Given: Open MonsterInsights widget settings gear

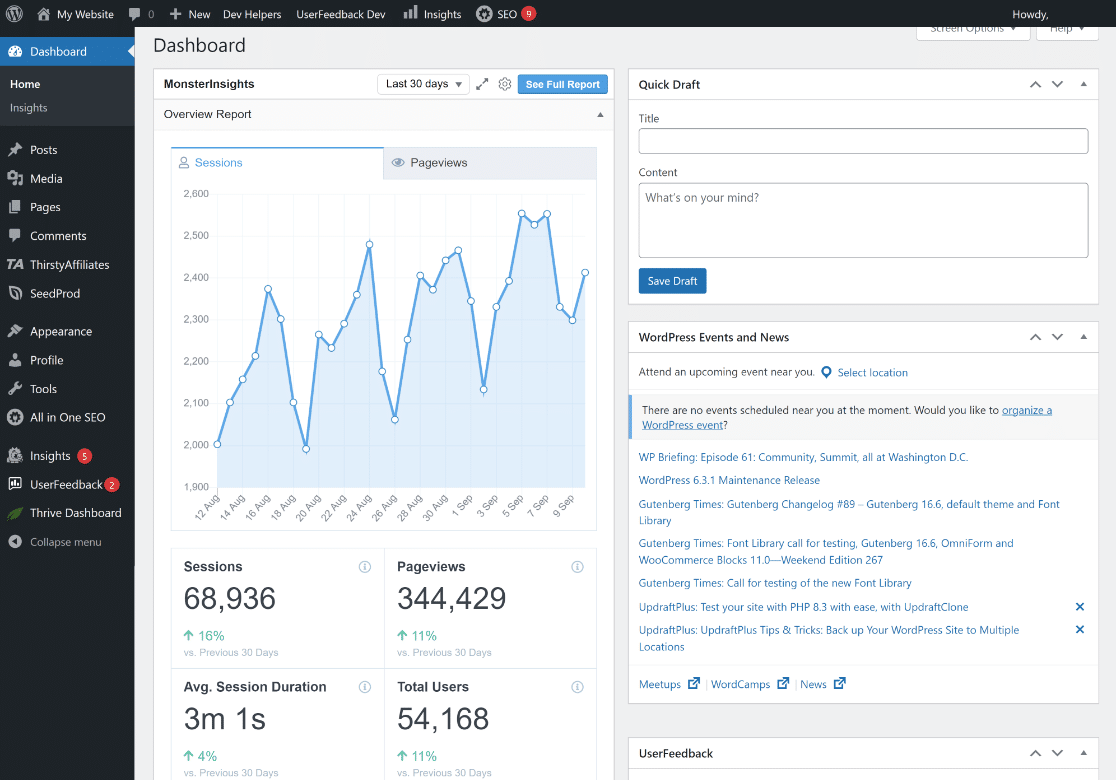Looking at the screenshot, I should pos(505,84).
